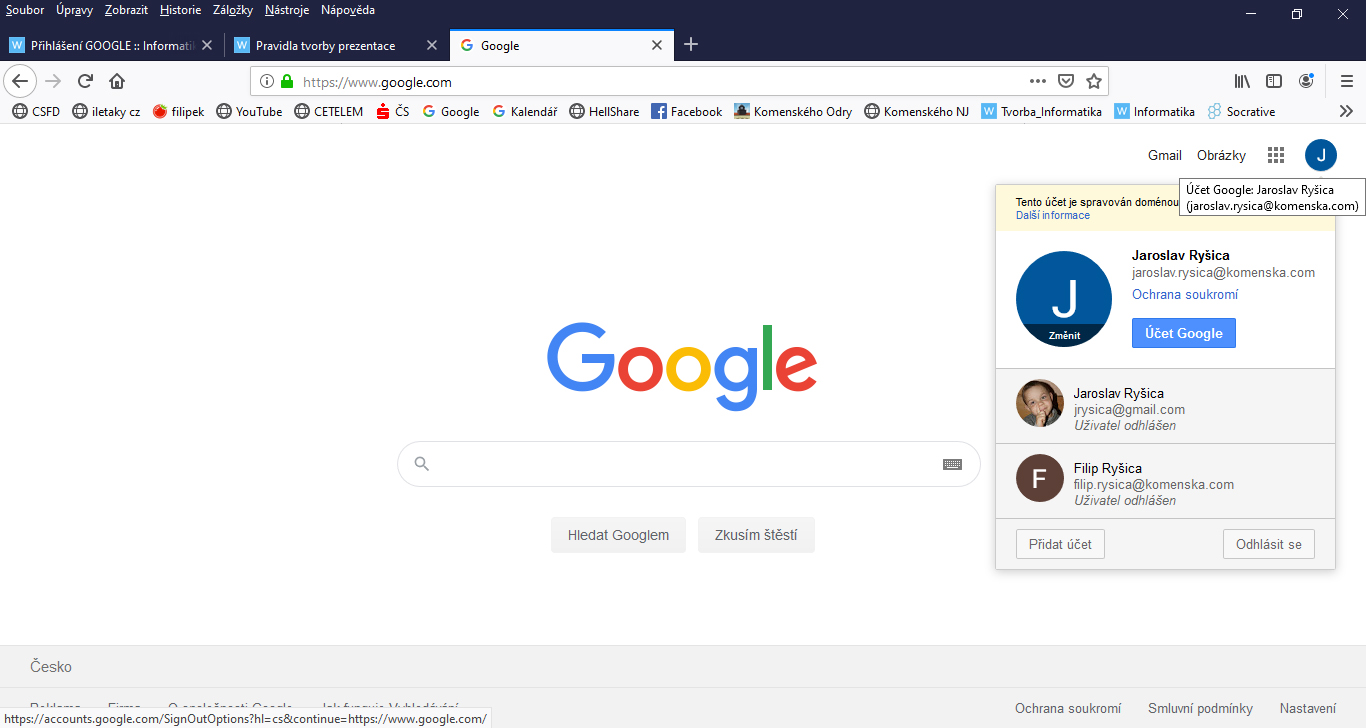The image size is (1366, 728).
Task: Click the forward navigation arrow
Action: (53, 81)
